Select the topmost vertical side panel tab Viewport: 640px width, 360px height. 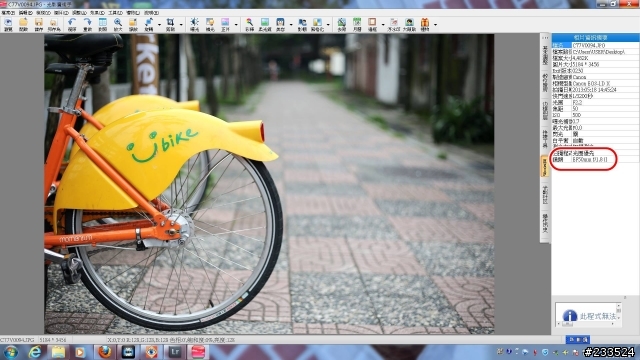click(544, 55)
